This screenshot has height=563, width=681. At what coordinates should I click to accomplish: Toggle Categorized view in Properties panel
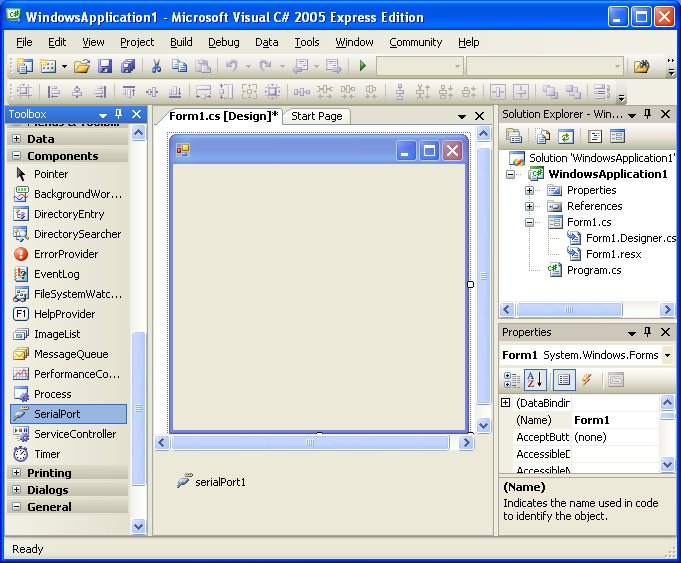(x=512, y=380)
